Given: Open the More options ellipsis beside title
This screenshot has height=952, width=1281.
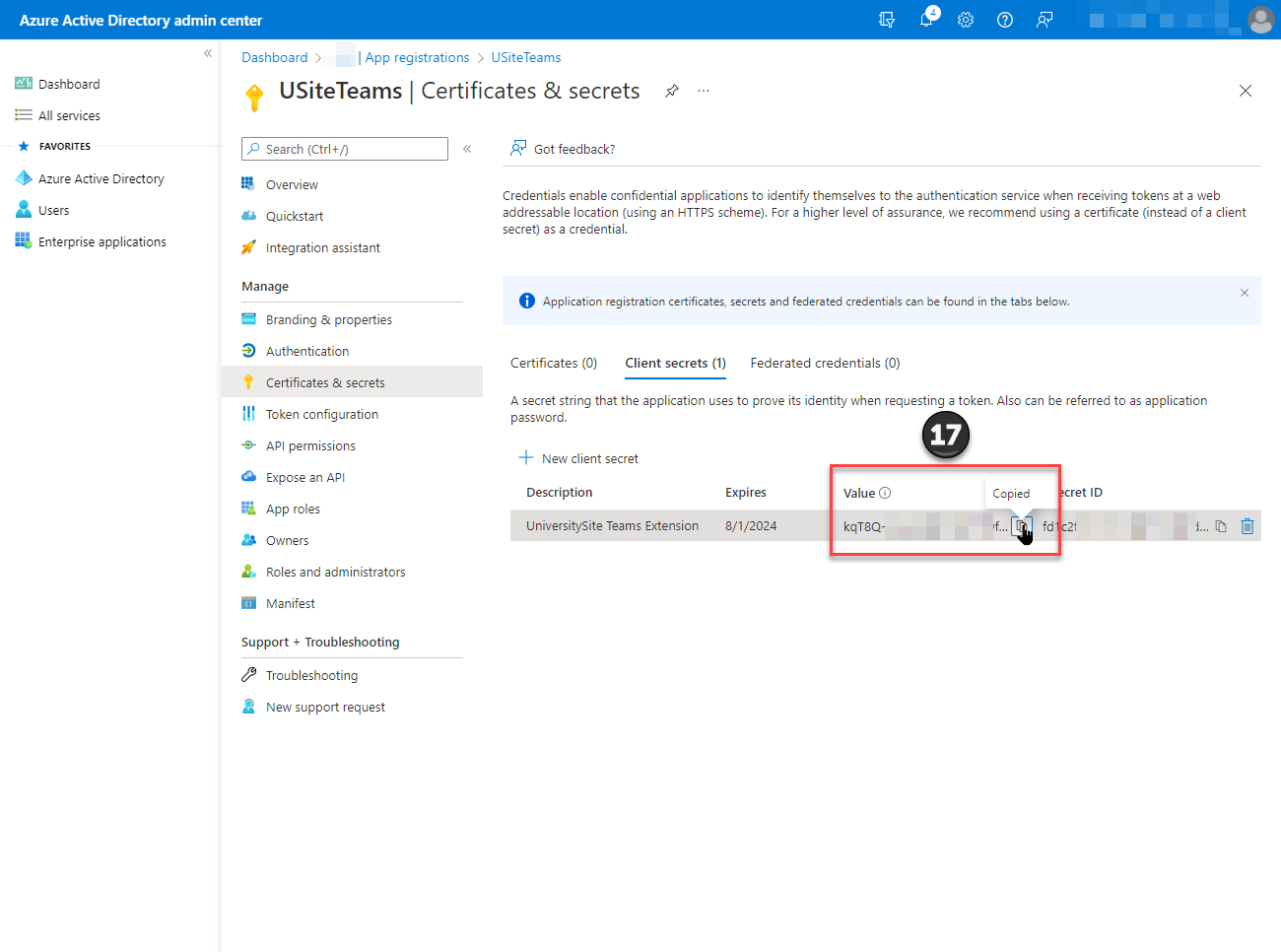Looking at the screenshot, I should click(x=704, y=91).
